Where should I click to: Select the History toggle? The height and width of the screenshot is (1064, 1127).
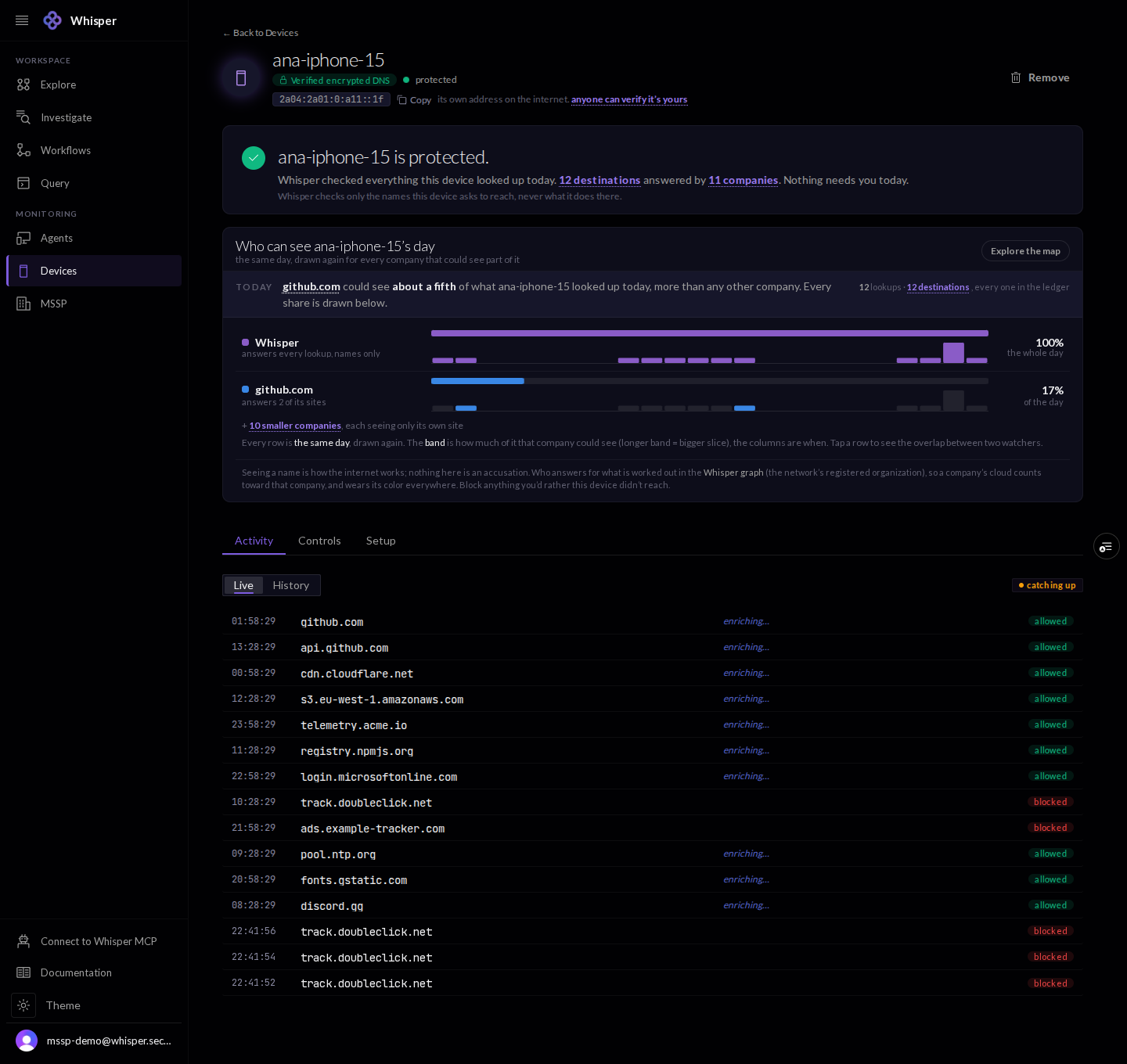(291, 585)
